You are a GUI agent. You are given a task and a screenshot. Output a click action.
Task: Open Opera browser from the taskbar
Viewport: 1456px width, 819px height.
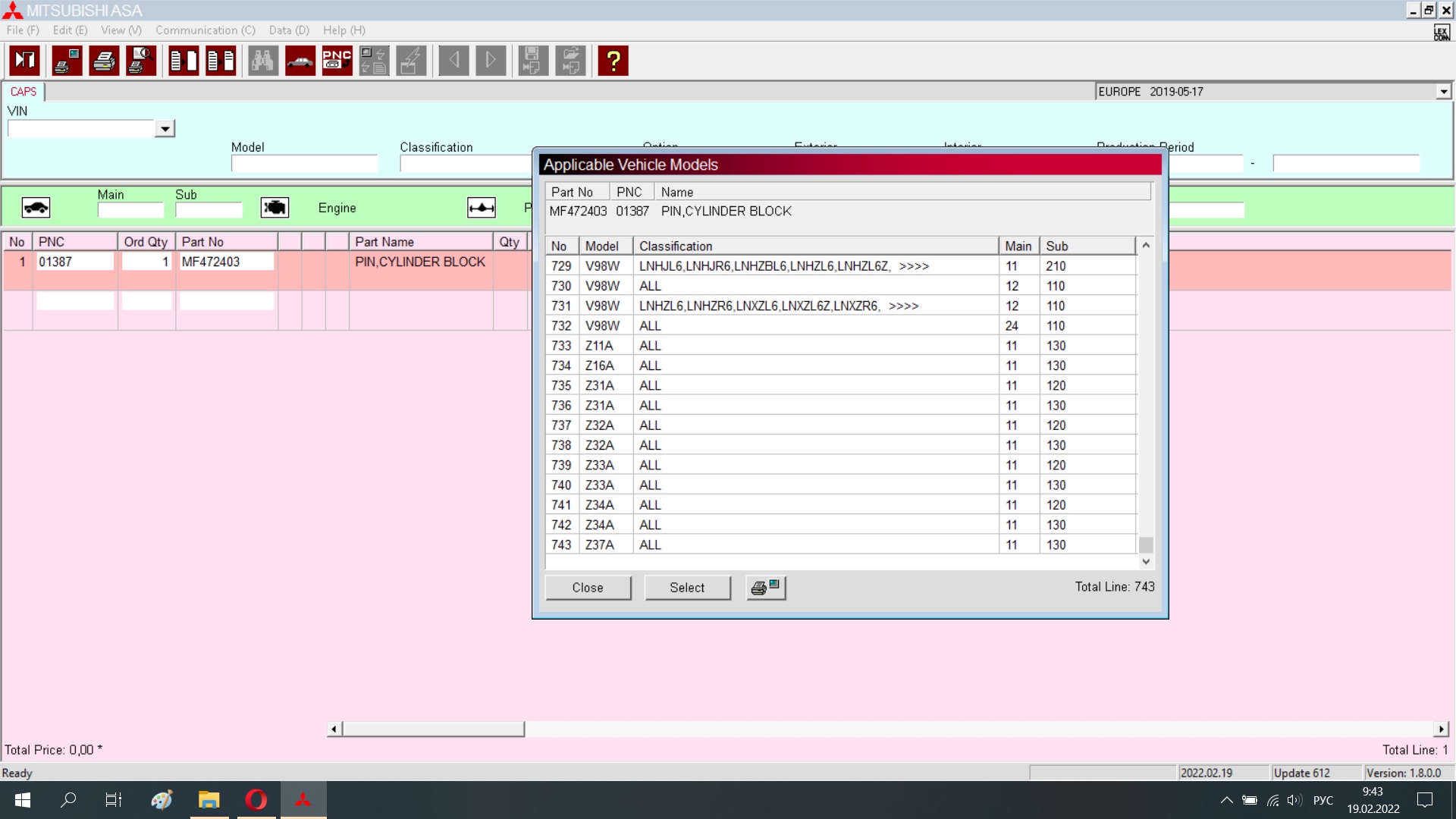coord(256,799)
